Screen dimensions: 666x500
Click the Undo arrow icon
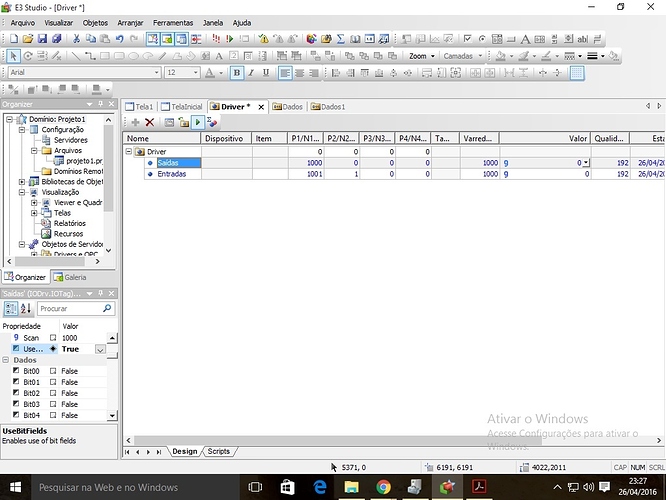coord(120,39)
